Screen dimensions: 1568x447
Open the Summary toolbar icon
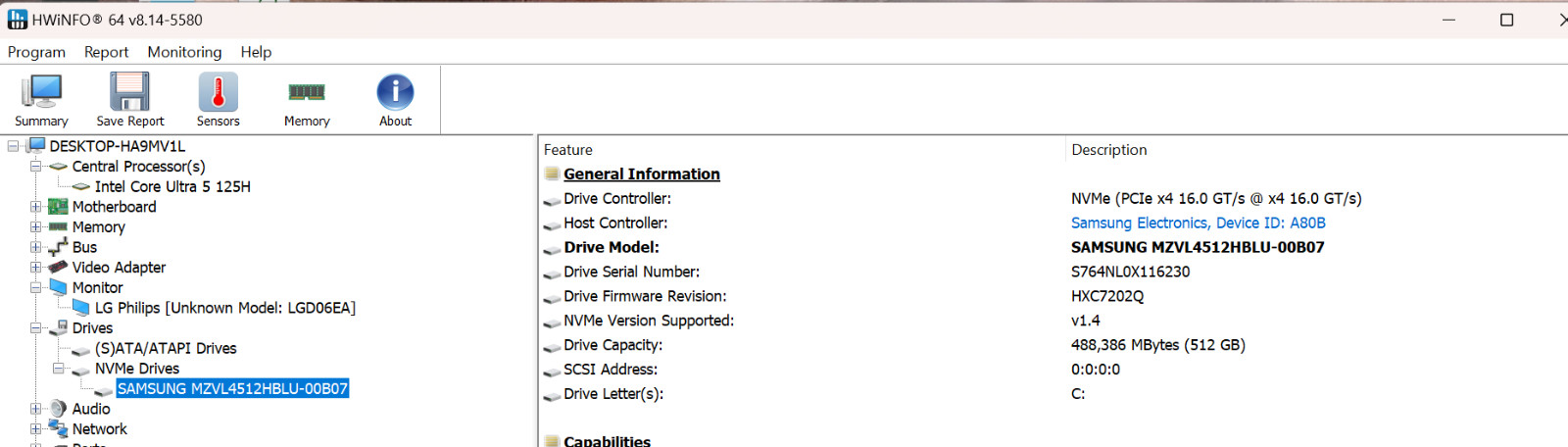coord(41,92)
